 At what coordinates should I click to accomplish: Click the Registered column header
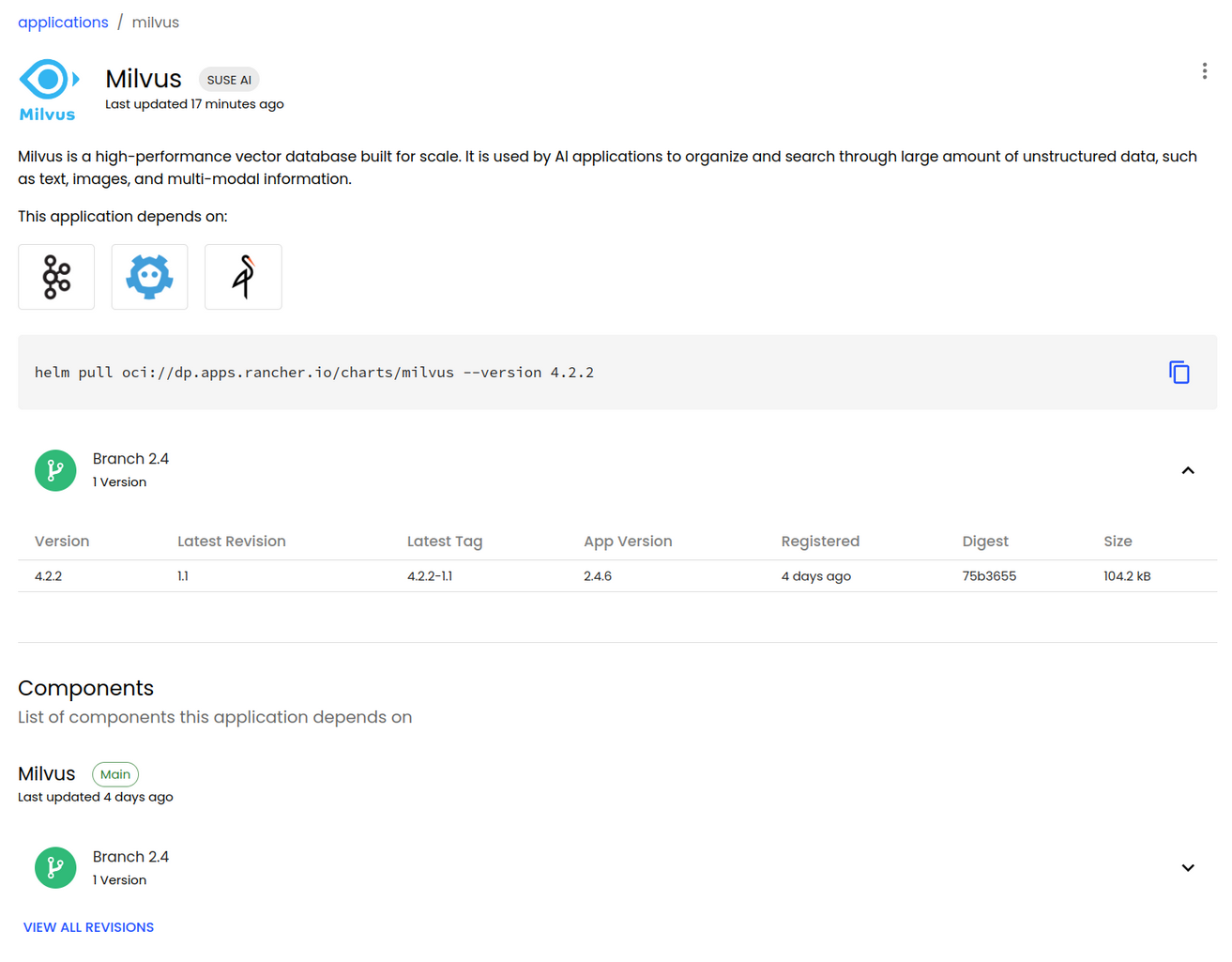pyautogui.click(x=819, y=542)
